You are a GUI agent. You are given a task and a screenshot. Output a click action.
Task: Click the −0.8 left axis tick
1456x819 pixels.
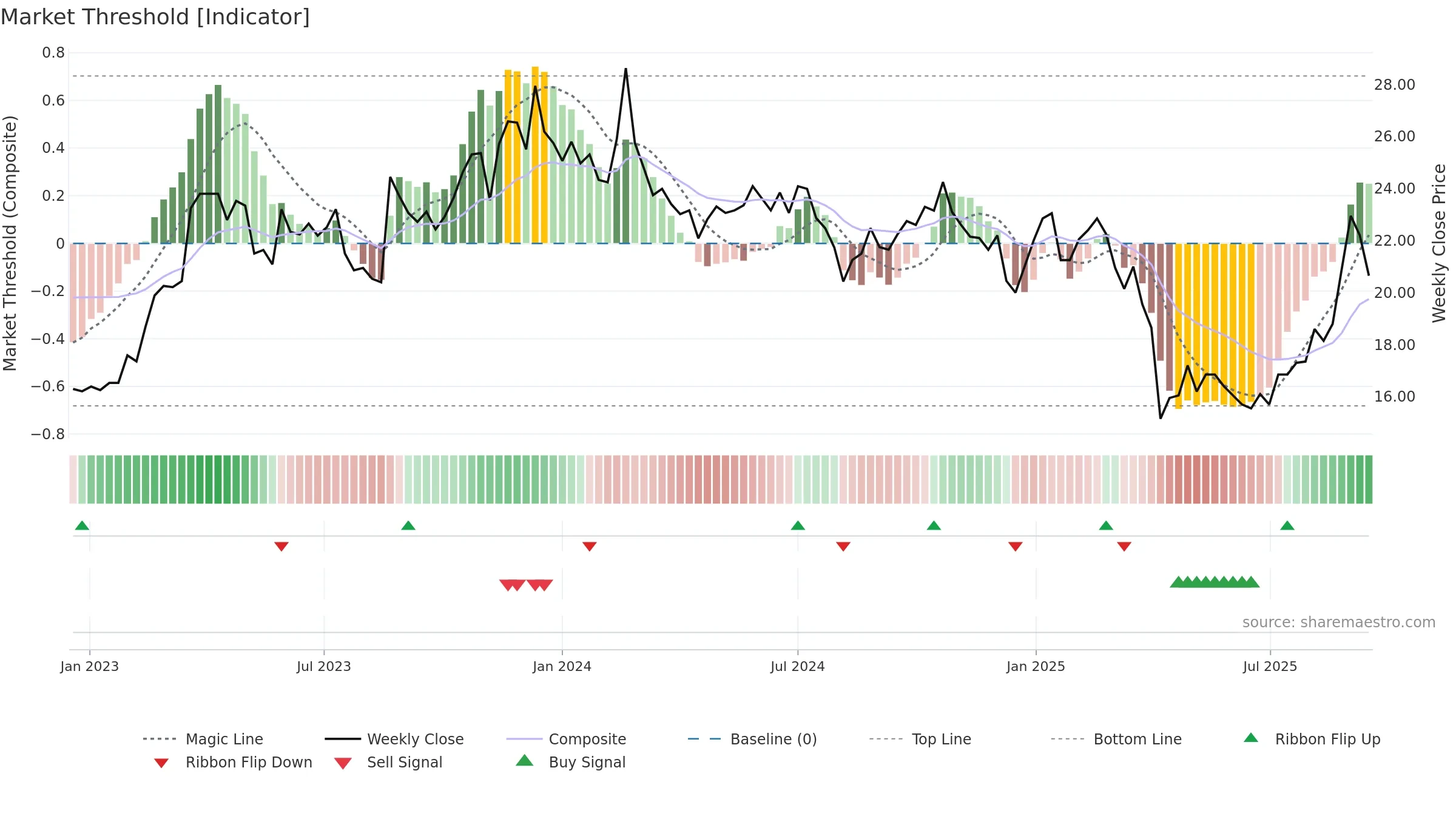pyautogui.click(x=48, y=434)
